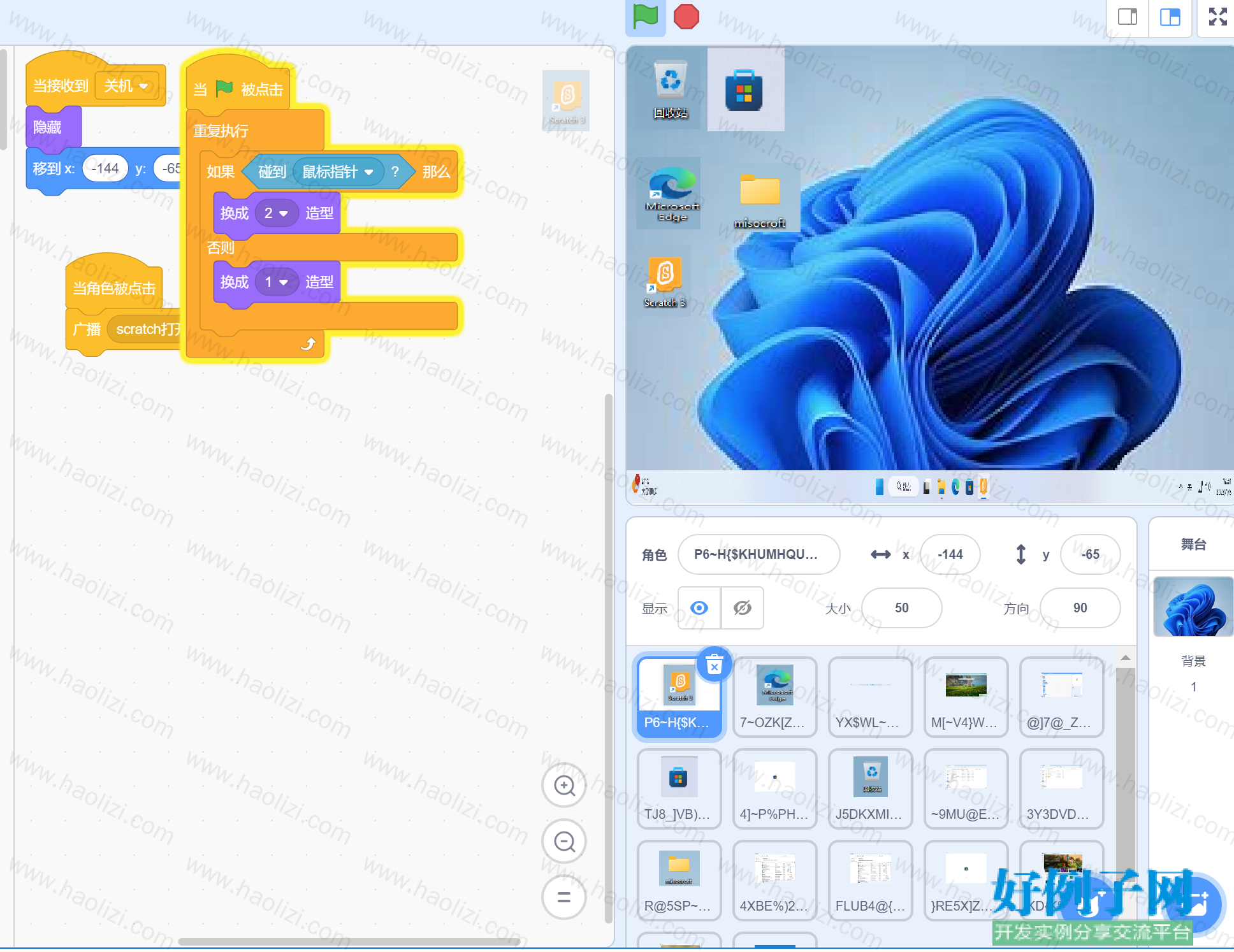
Task: Select the YX$WL~ sprite
Action: click(x=870, y=697)
